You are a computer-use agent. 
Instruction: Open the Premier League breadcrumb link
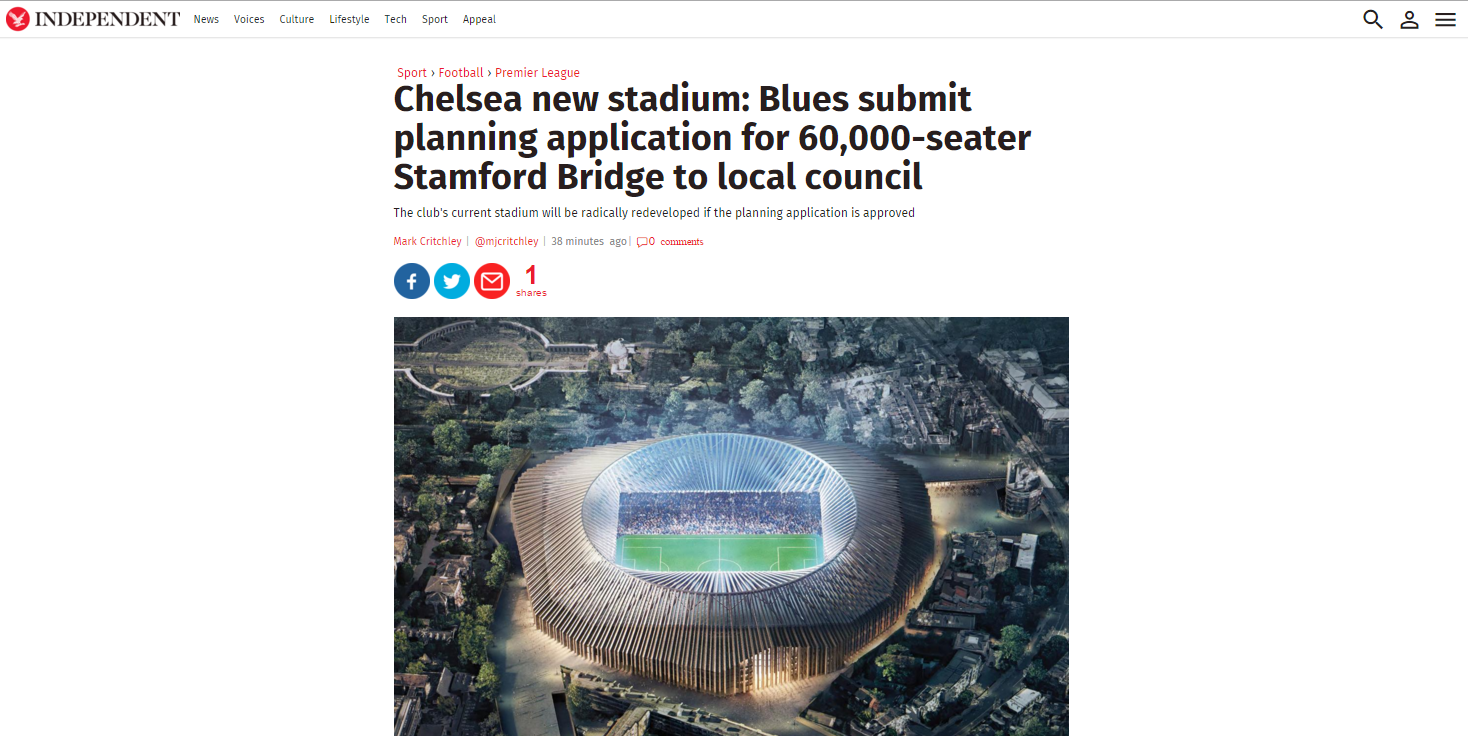coord(537,73)
